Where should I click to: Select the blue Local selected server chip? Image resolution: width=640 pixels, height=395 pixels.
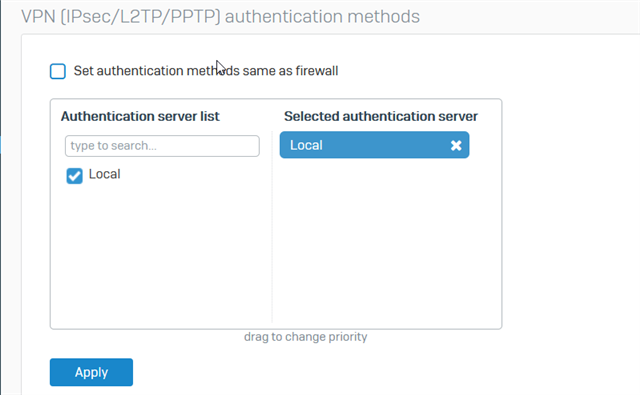point(374,145)
